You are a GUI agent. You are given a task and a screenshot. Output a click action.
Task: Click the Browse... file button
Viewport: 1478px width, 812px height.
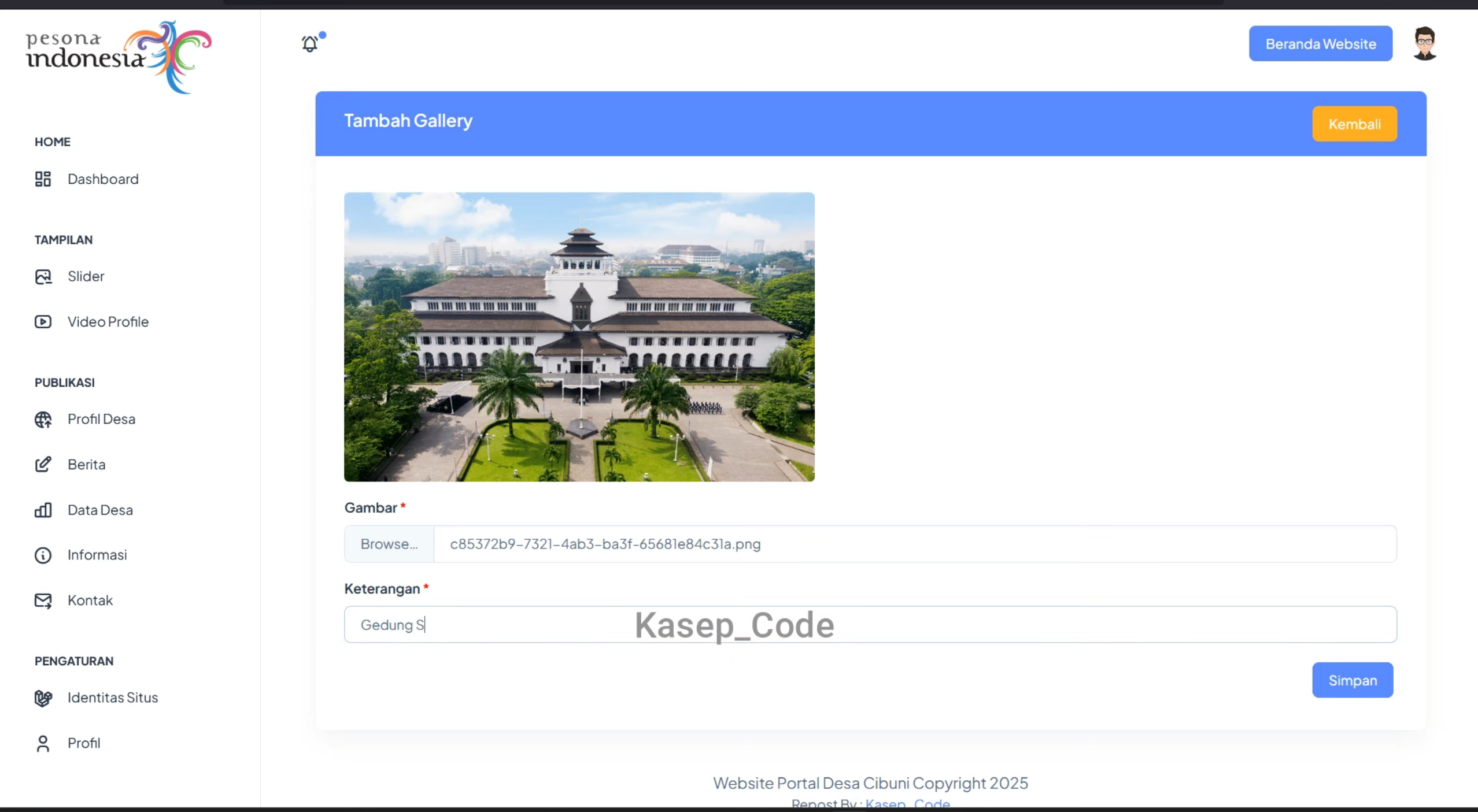coord(389,544)
